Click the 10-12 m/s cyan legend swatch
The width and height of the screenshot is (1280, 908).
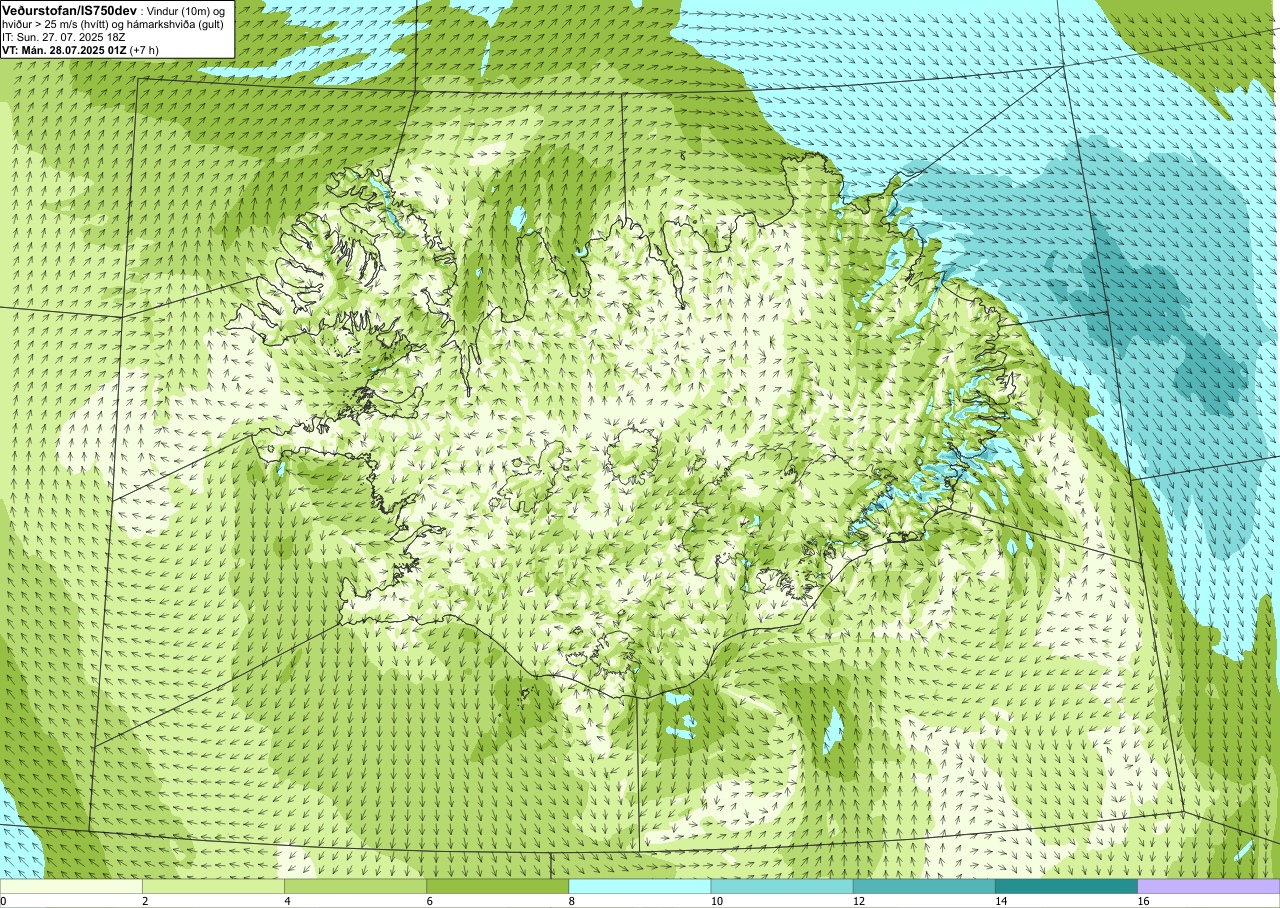(782, 886)
